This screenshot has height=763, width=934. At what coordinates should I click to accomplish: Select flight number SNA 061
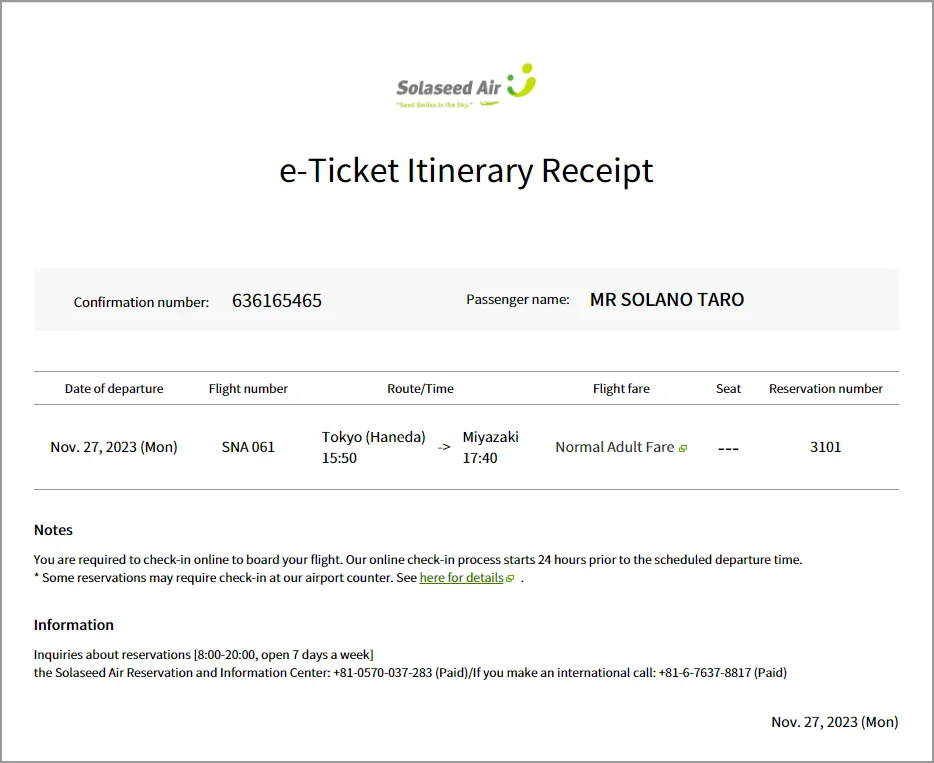pyautogui.click(x=248, y=447)
